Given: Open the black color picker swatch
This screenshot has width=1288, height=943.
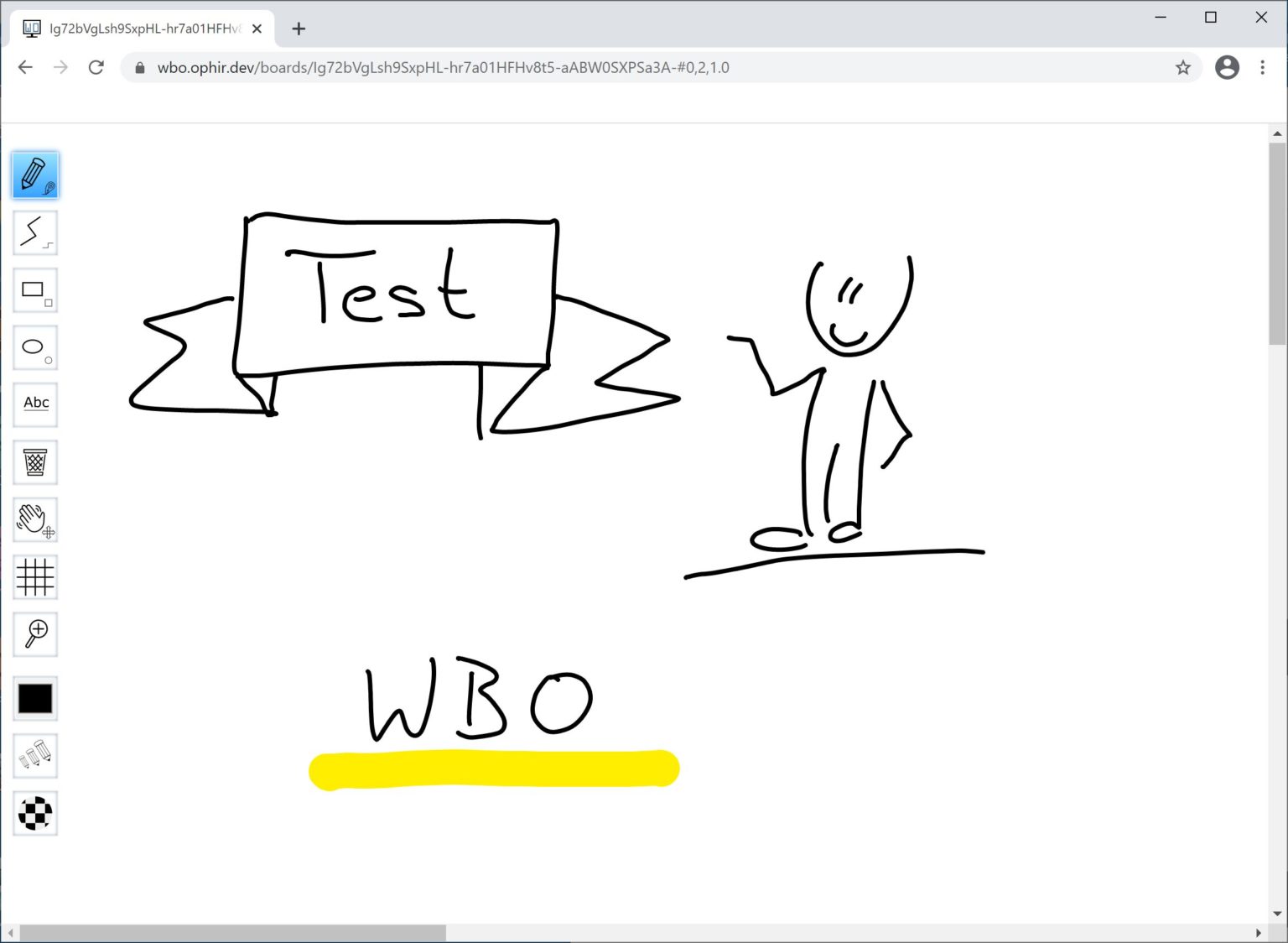Looking at the screenshot, I should (35, 698).
